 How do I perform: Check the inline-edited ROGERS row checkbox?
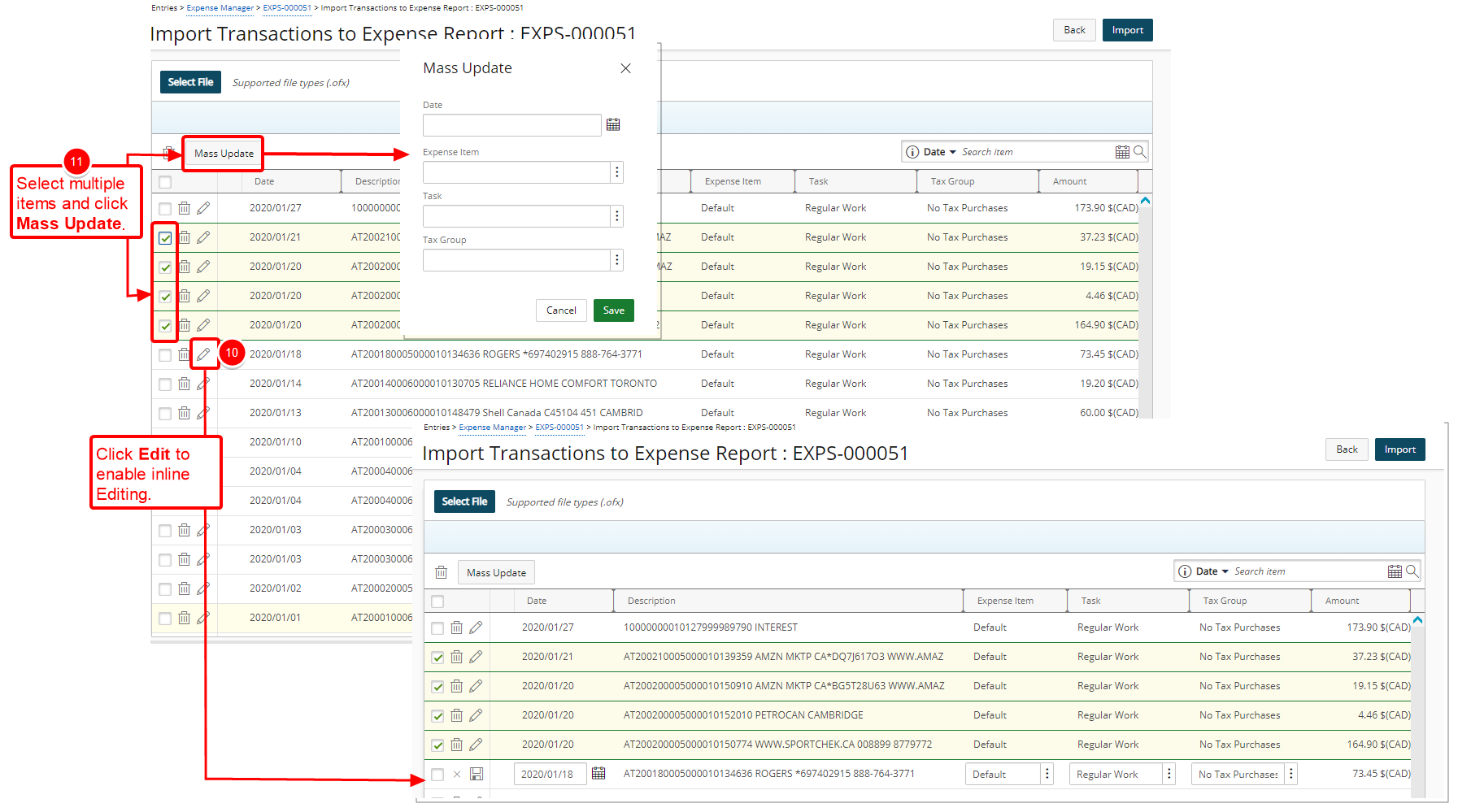(437, 775)
